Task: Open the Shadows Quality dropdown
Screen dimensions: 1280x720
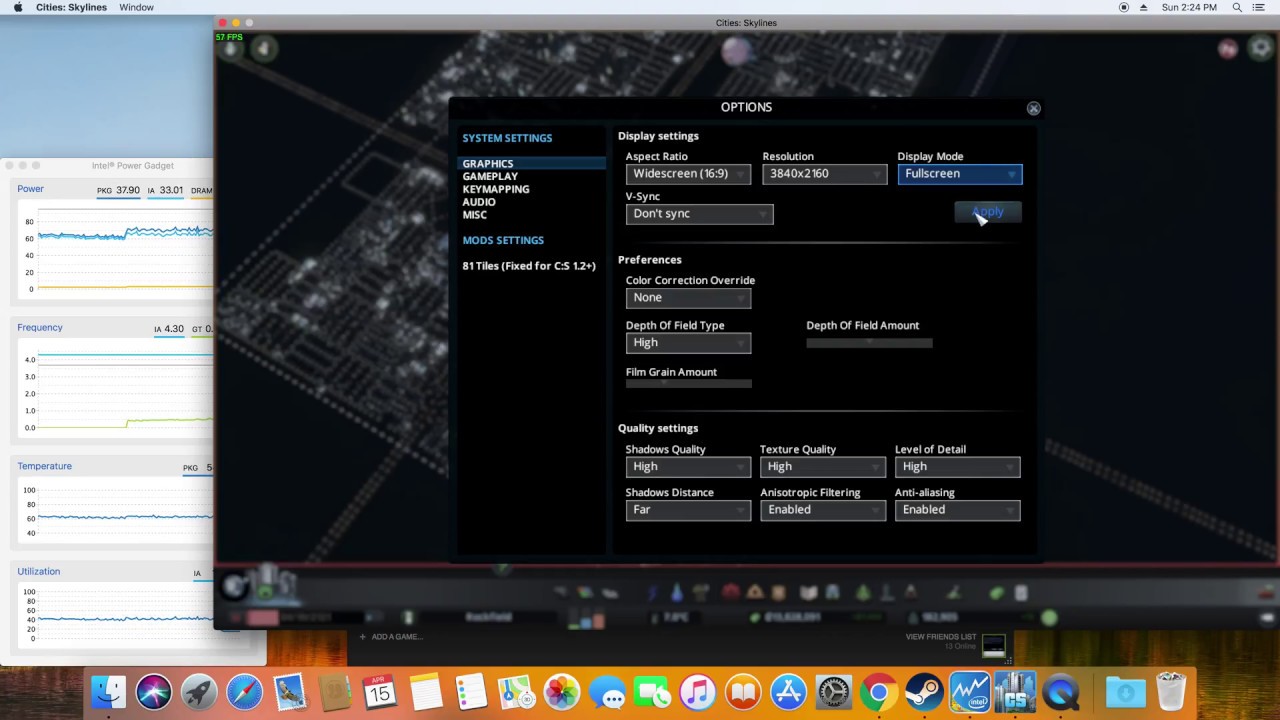Action: [688, 467]
